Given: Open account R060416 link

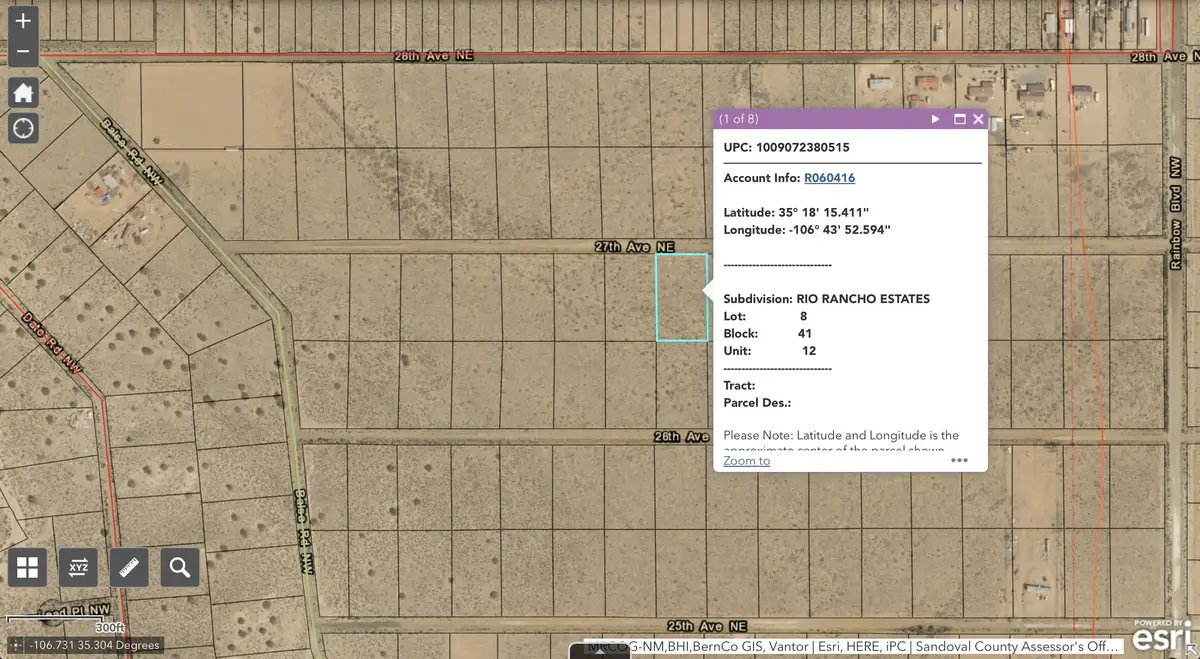Looking at the screenshot, I should coord(829,178).
